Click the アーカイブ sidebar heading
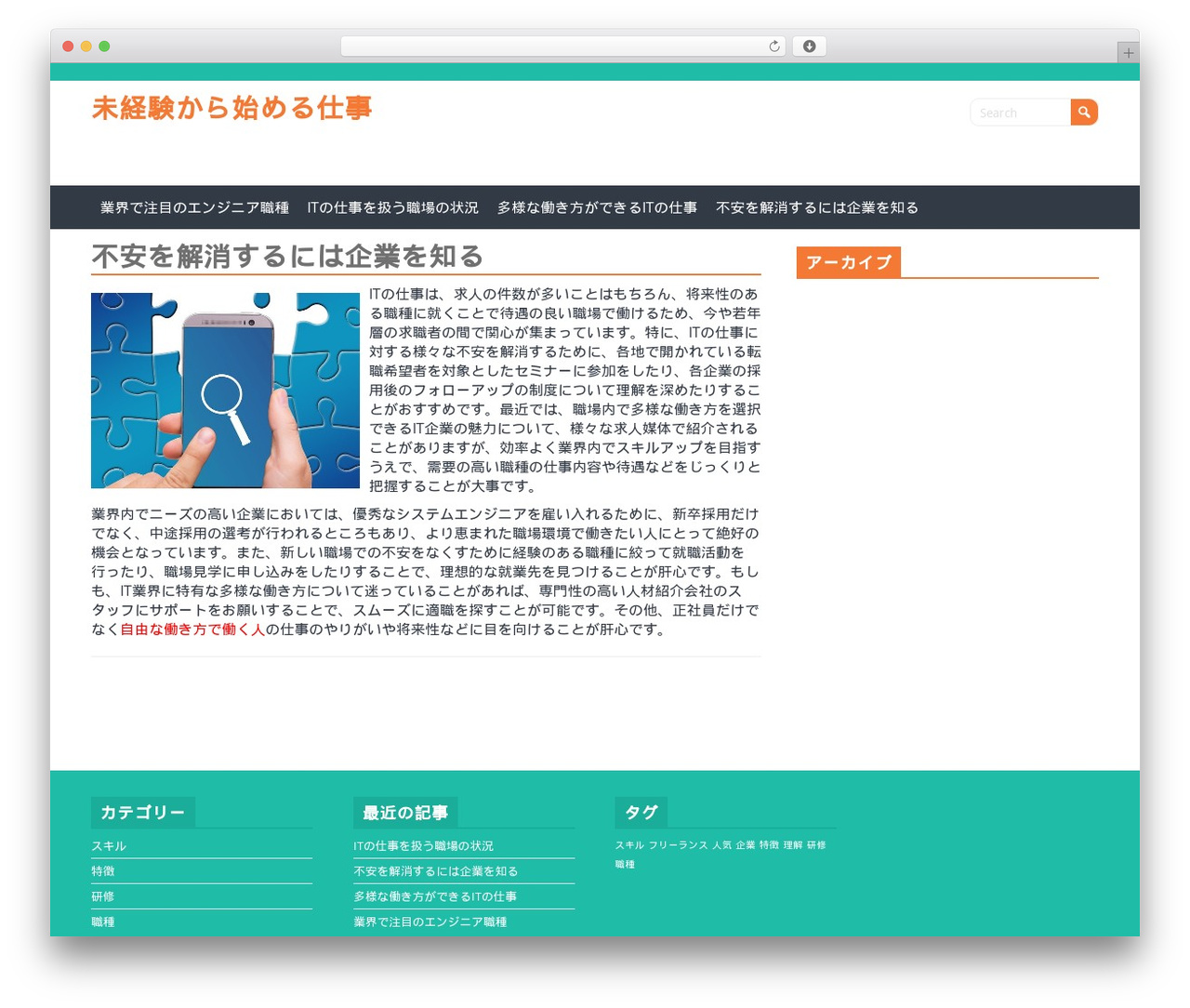Viewport: 1190px width, 1008px height. [849, 262]
